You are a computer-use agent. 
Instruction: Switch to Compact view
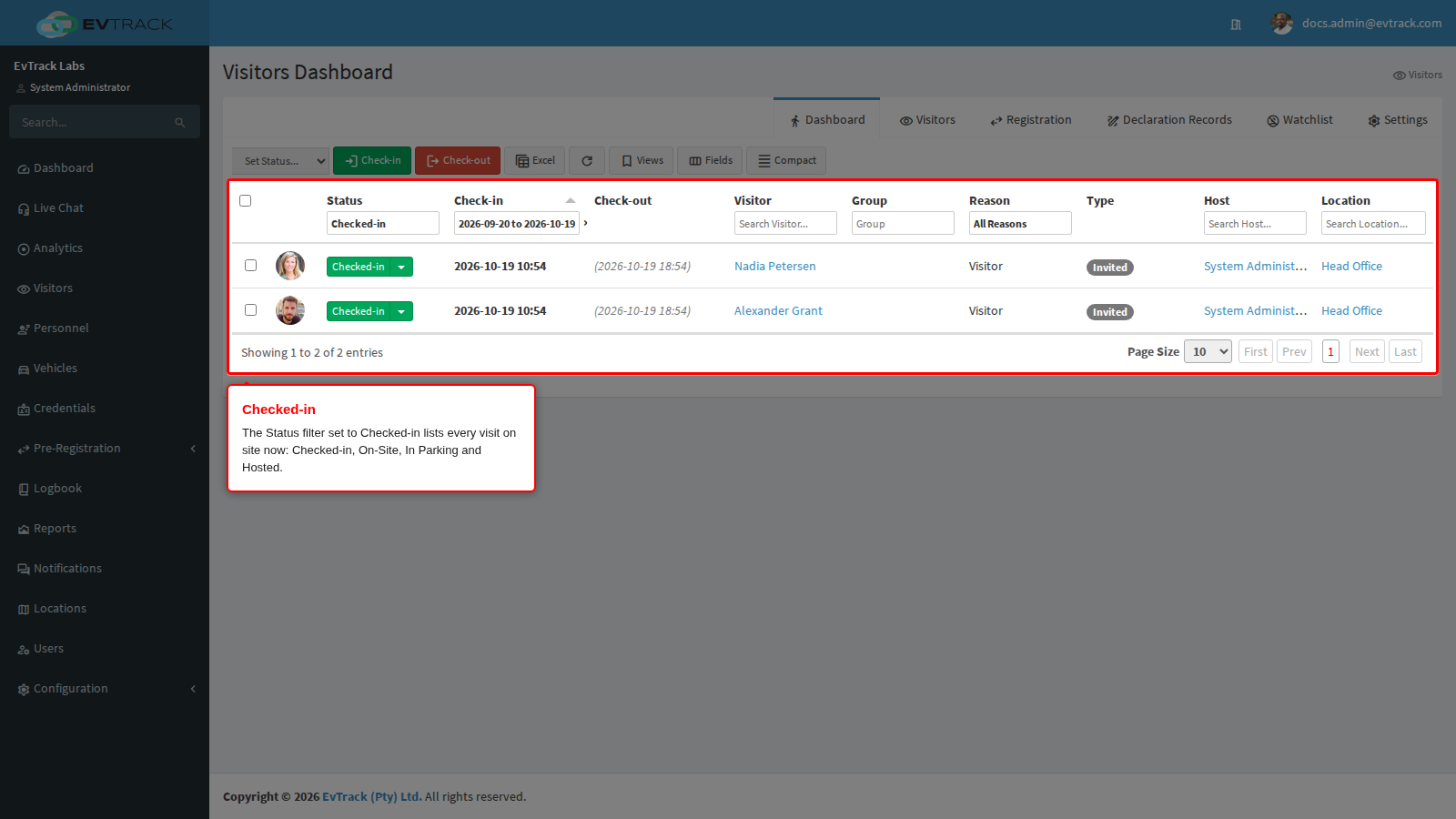[x=786, y=160]
